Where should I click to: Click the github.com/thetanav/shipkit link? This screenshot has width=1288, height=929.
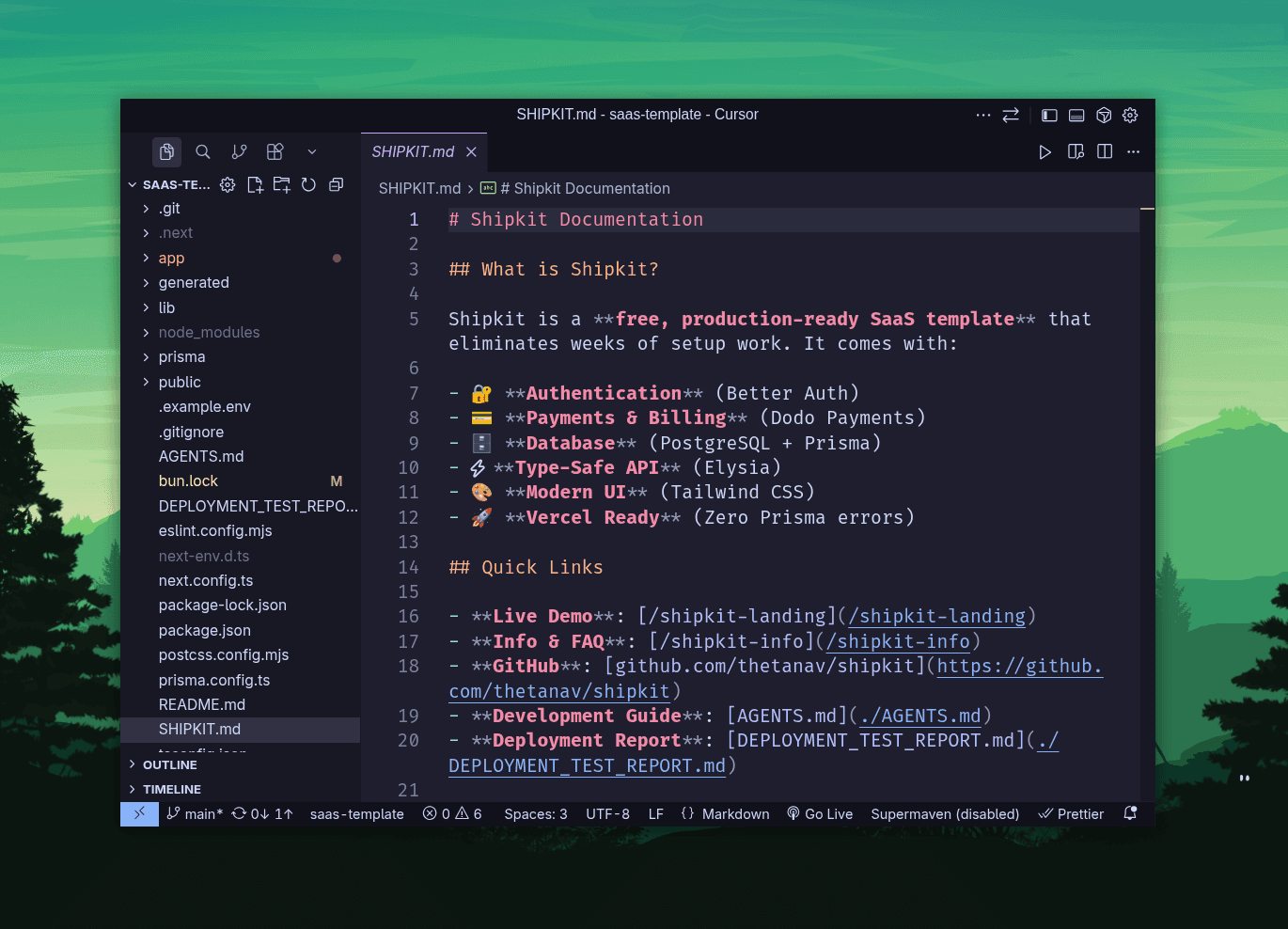(x=1020, y=666)
